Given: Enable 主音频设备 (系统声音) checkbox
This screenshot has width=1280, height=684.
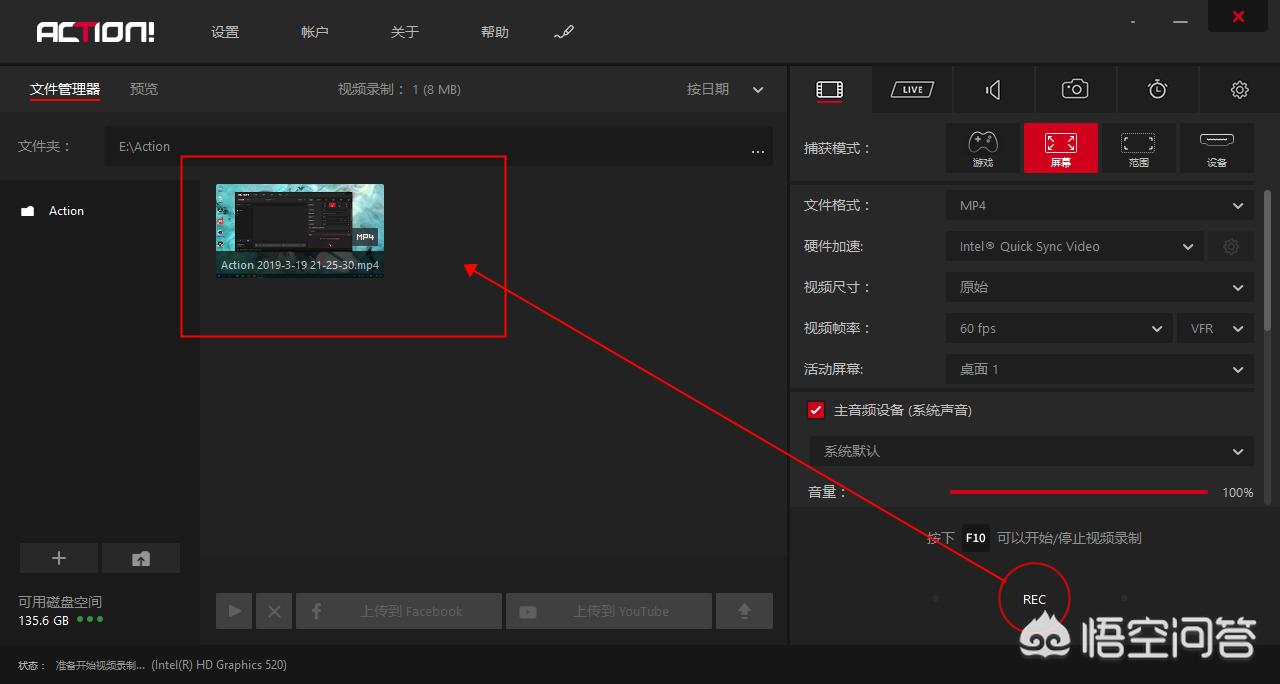Looking at the screenshot, I should [815, 409].
